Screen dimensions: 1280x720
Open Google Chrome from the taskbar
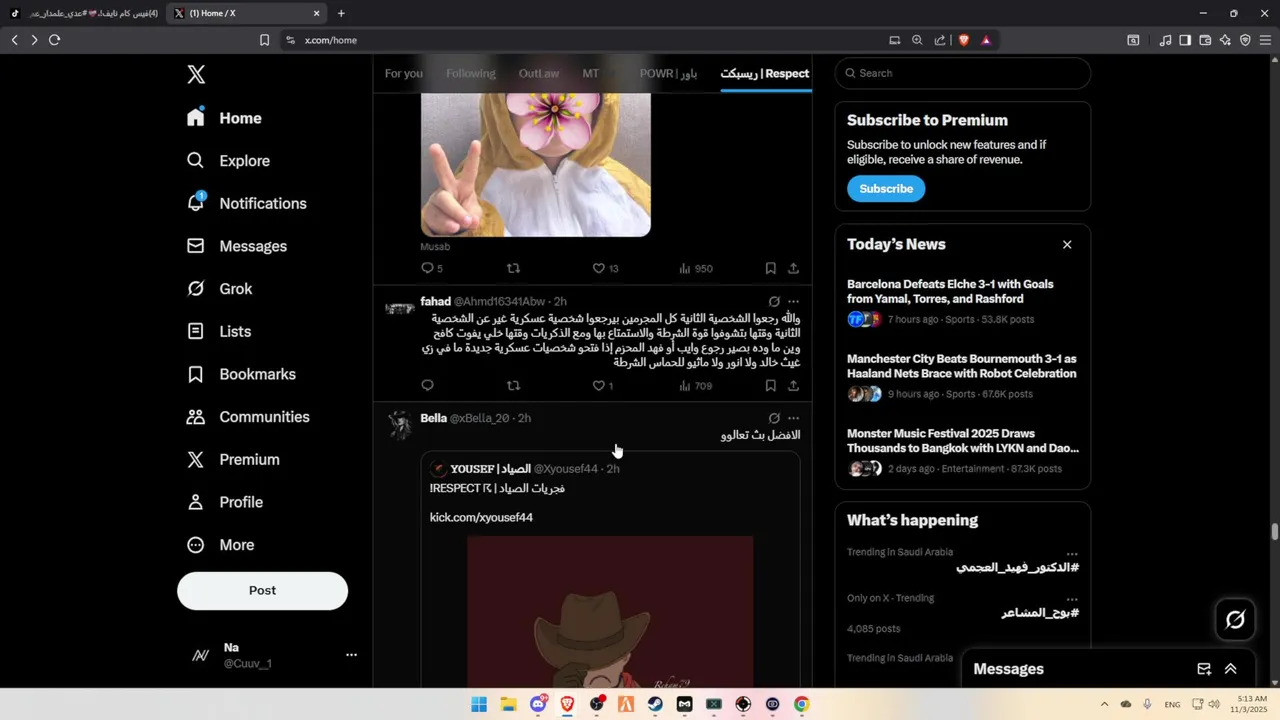(801, 704)
